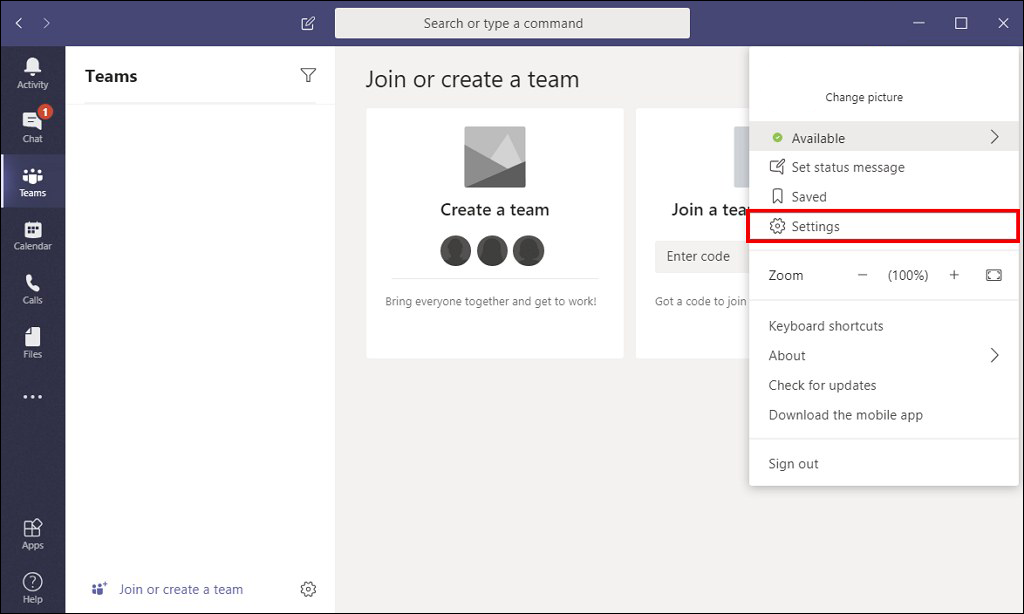Filter the teams list
The image size is (1024, 614).
[x=308, y=75]
